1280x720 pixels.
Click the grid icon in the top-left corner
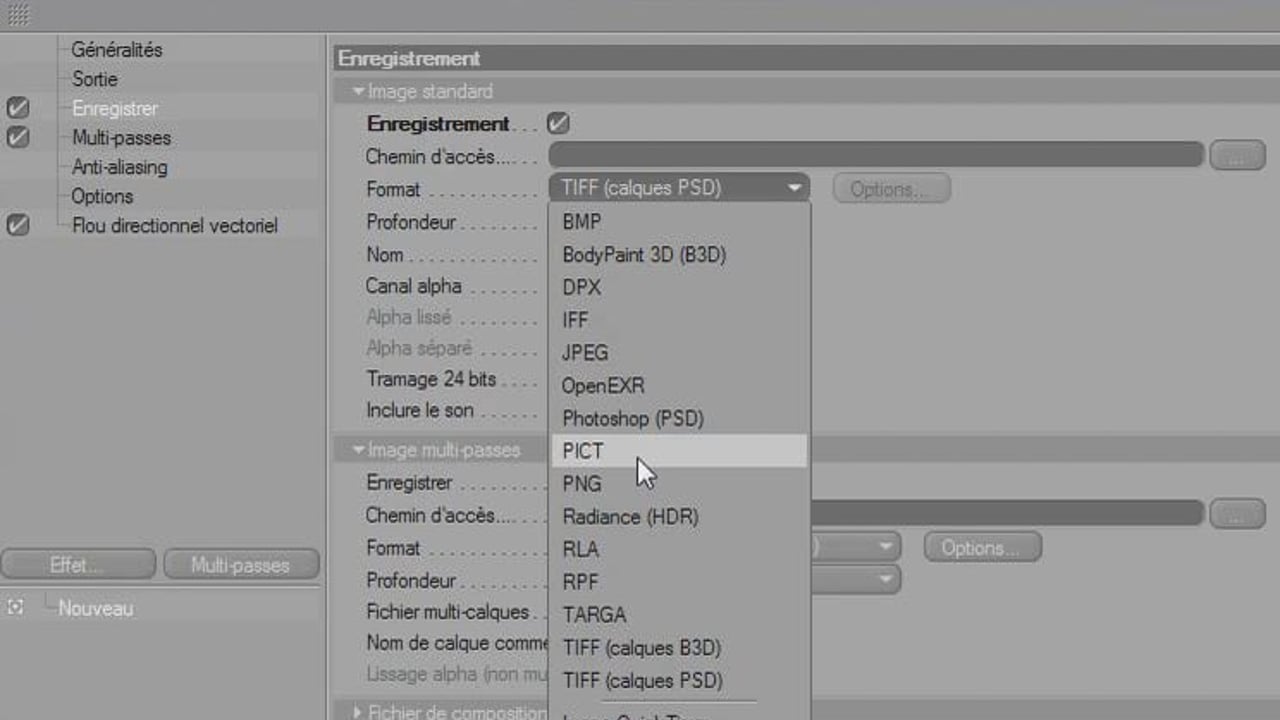point(17,15)
